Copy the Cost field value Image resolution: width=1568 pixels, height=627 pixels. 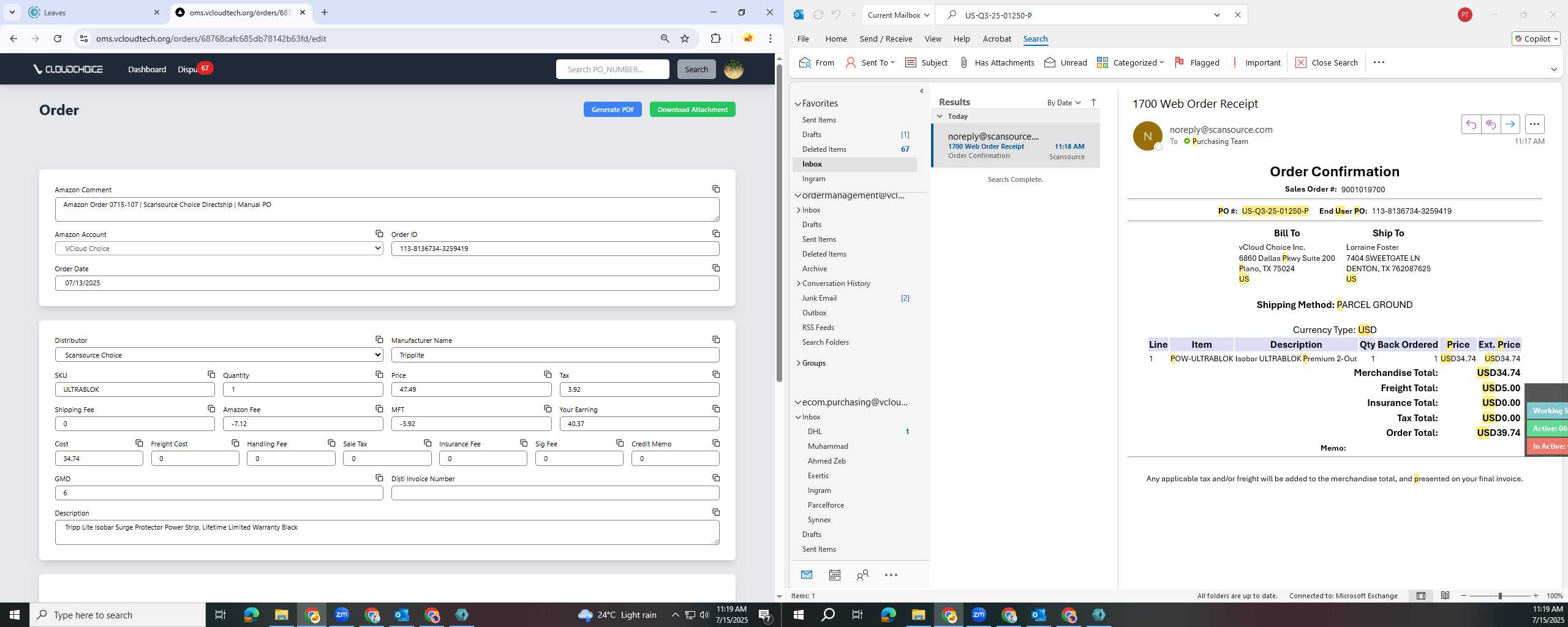pos(139,443)
